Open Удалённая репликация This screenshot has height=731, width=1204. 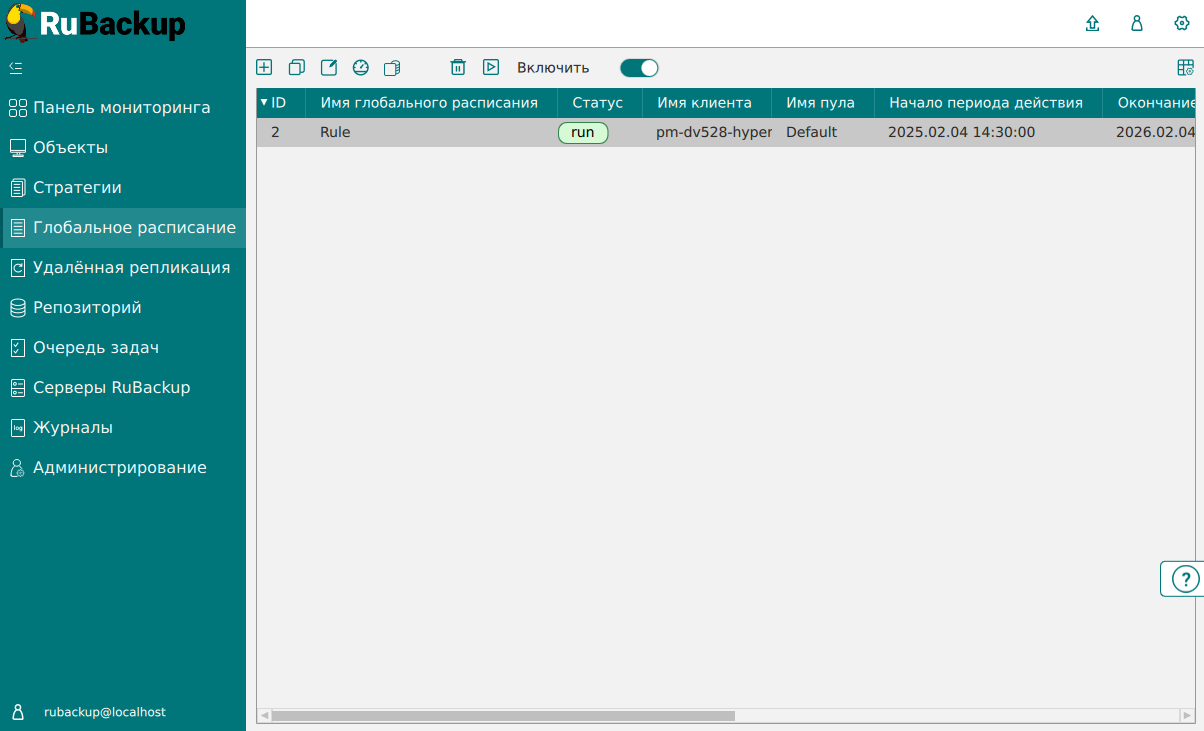point(123,267)
